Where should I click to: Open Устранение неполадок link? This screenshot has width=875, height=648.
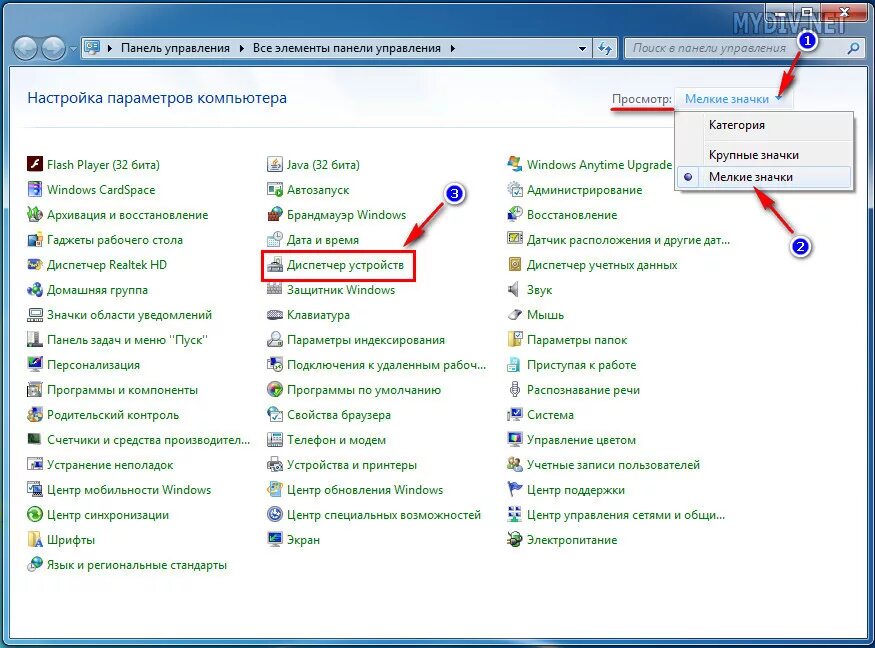click(x=110, y=465)
